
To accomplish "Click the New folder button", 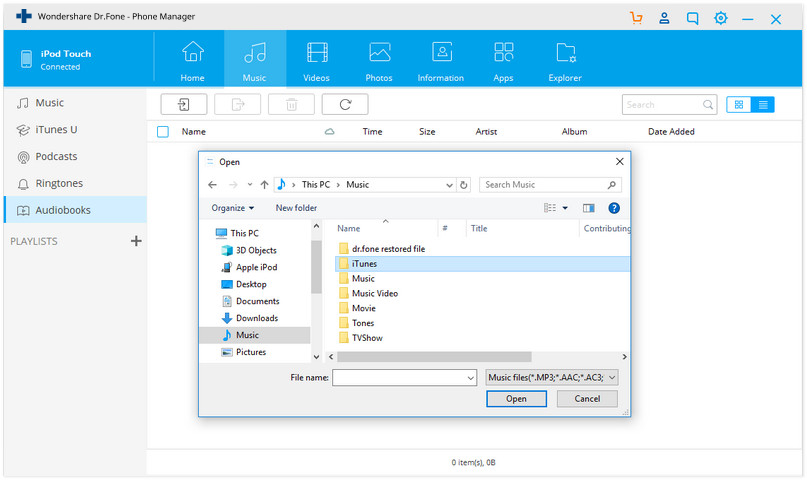I will (x=296, y=208).
